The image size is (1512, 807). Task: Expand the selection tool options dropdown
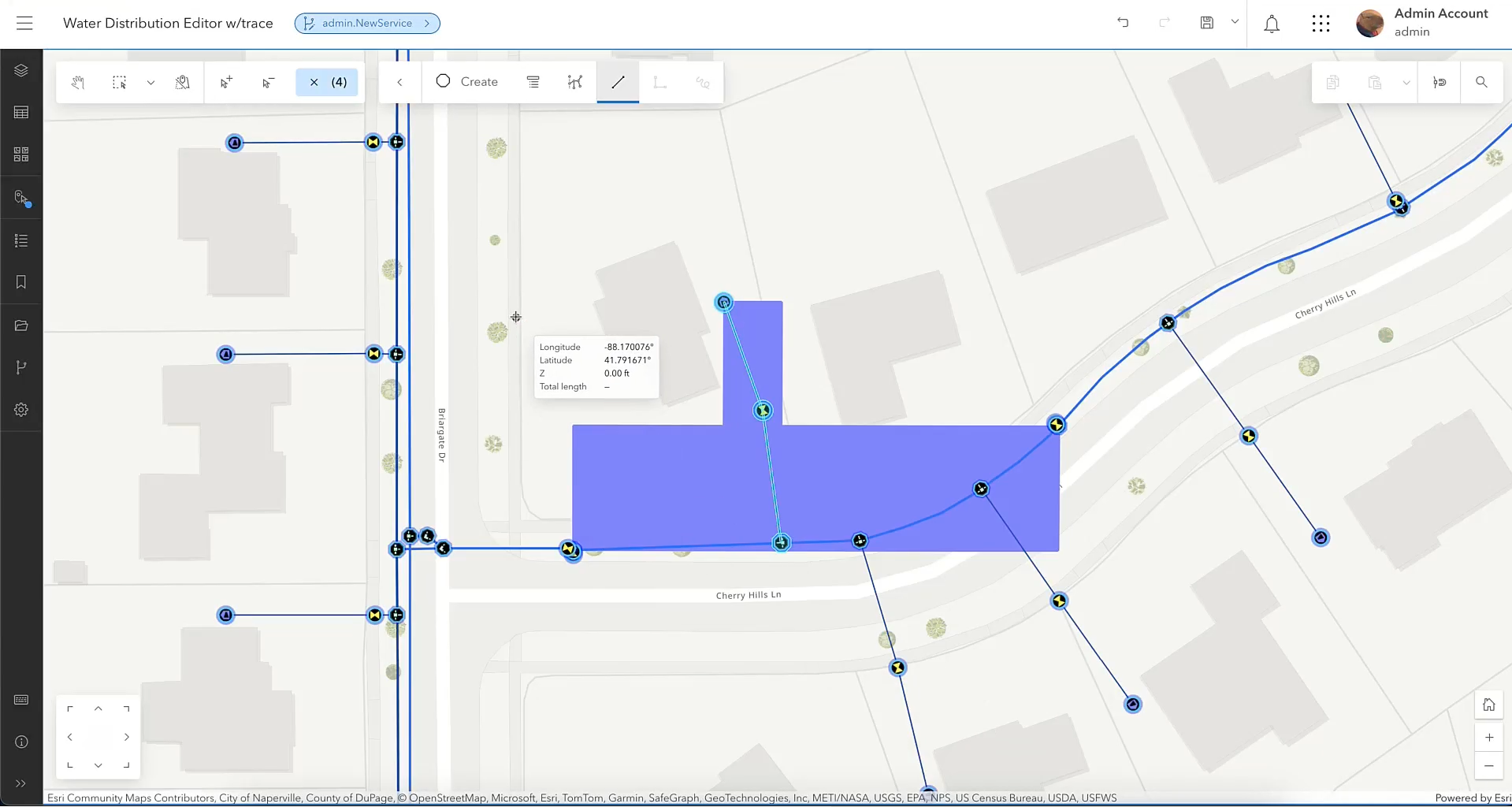150,82
